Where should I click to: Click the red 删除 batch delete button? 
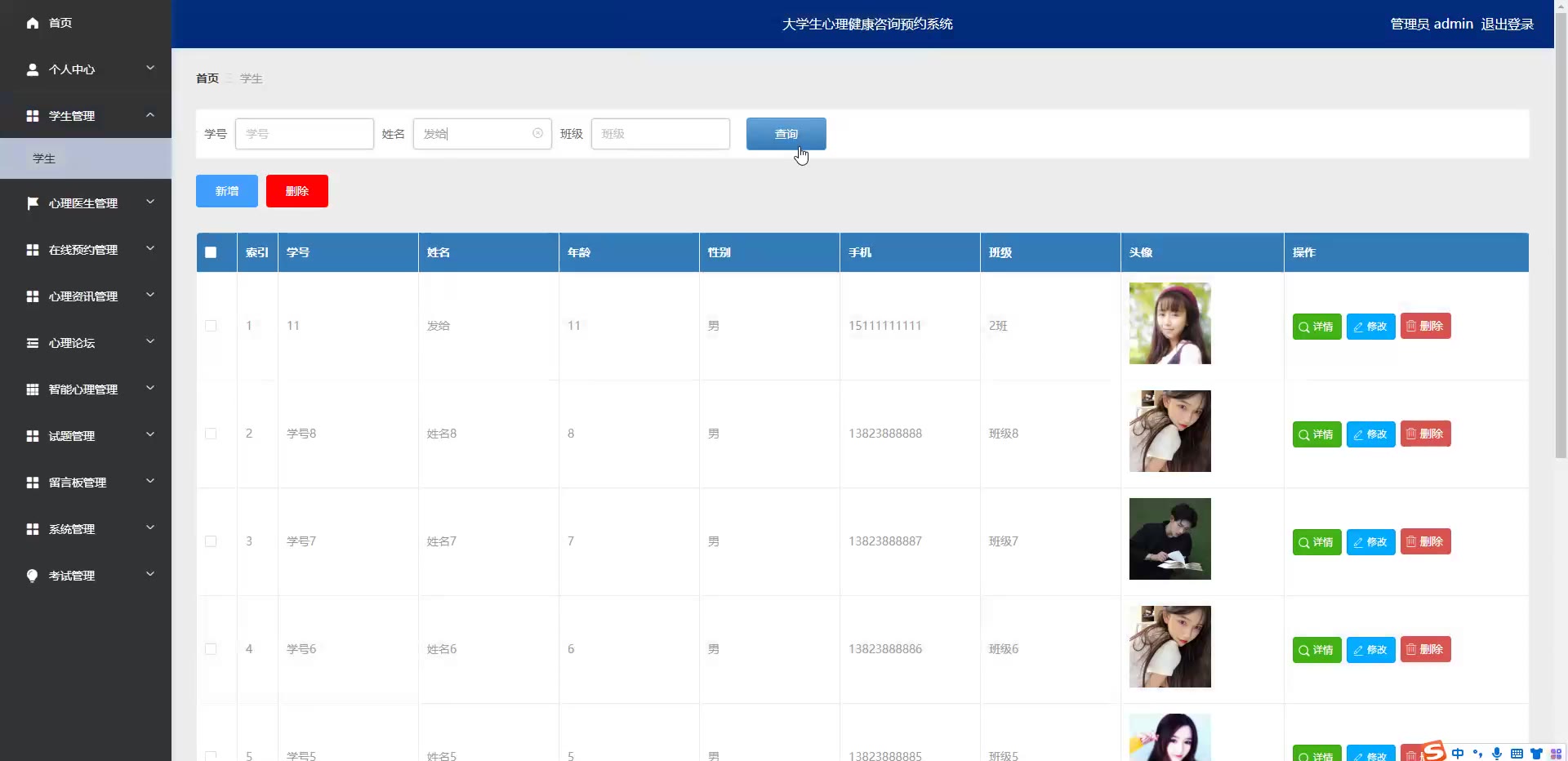[x=297, y=191]
